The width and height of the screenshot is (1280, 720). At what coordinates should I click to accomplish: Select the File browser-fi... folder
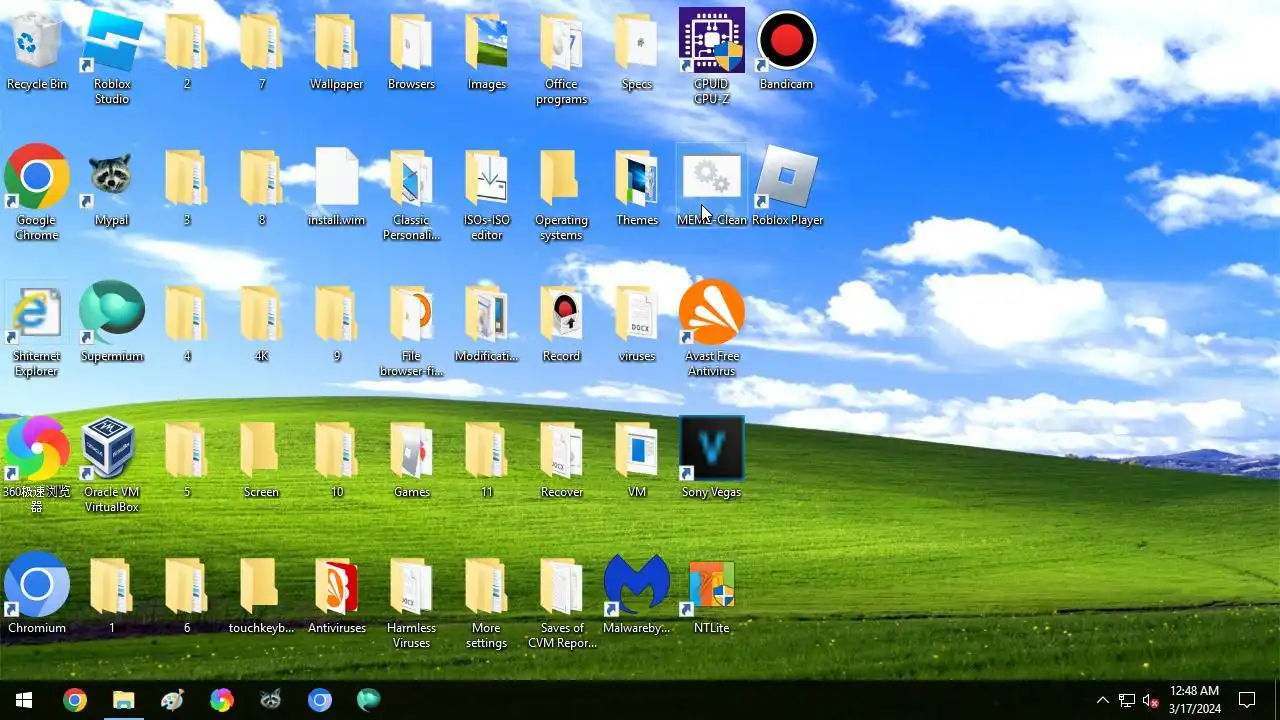(x=411, y=329)
